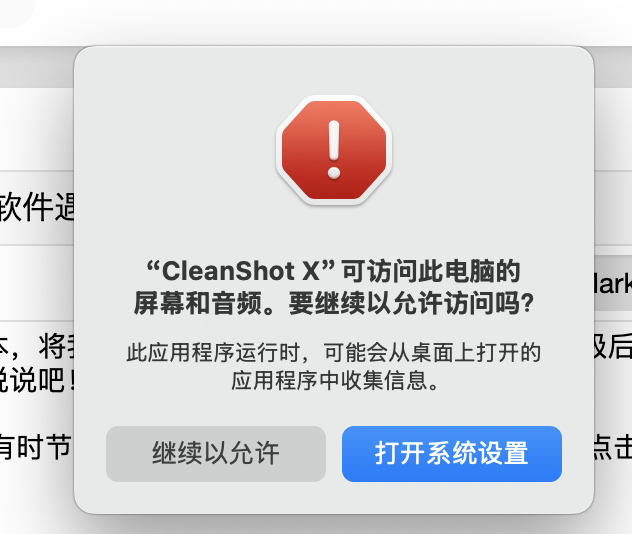Click the 继续以允许 button

pyautogui.click(x=216, y=454)
